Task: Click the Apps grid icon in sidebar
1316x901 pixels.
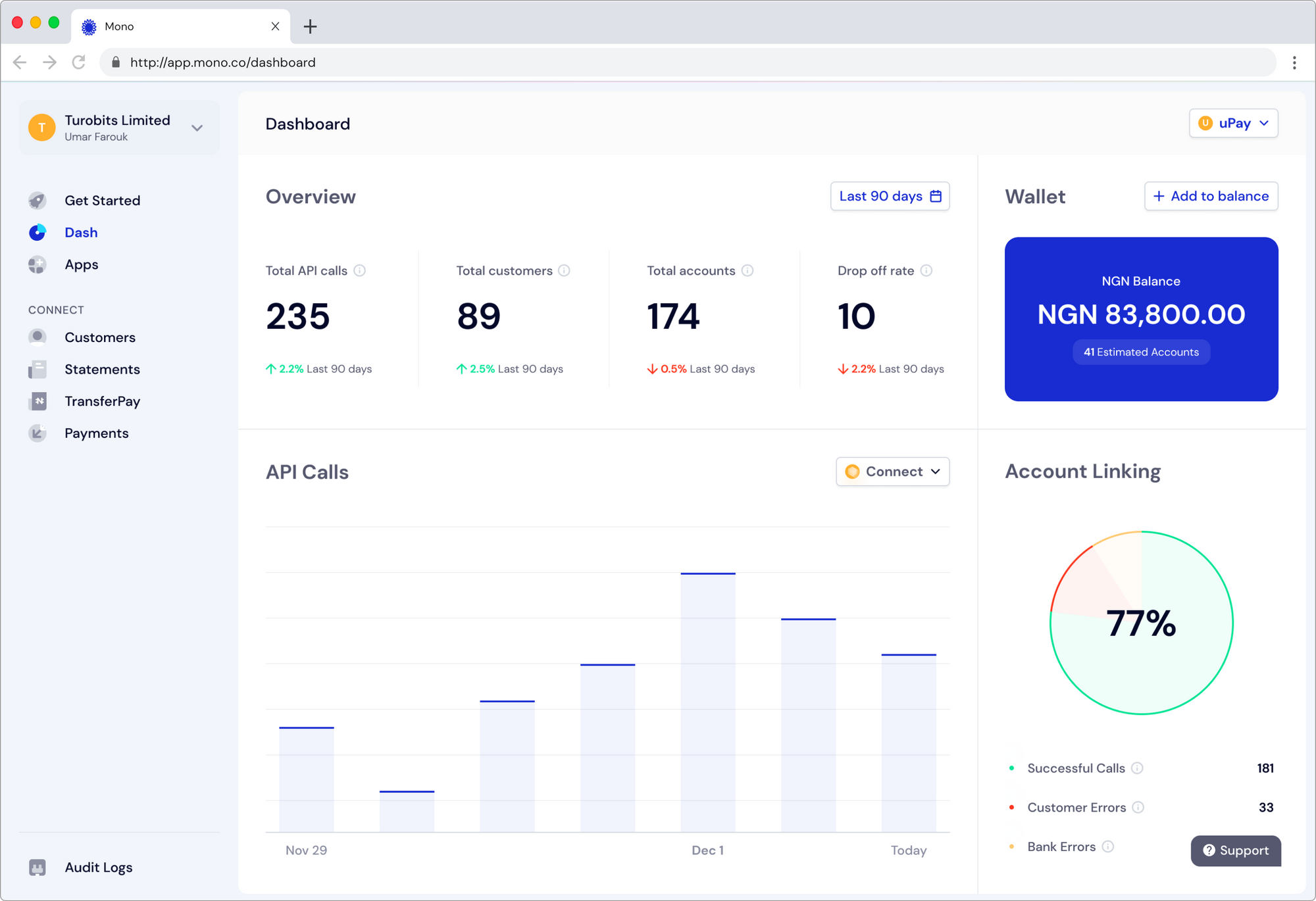Action: coord(38,264)
